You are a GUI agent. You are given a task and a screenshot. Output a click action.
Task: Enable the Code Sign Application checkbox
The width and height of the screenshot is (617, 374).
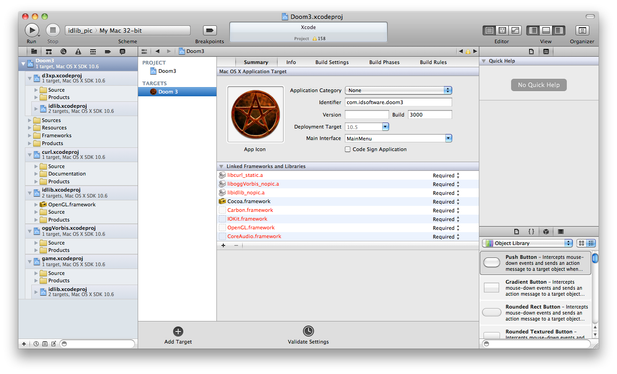347,149
